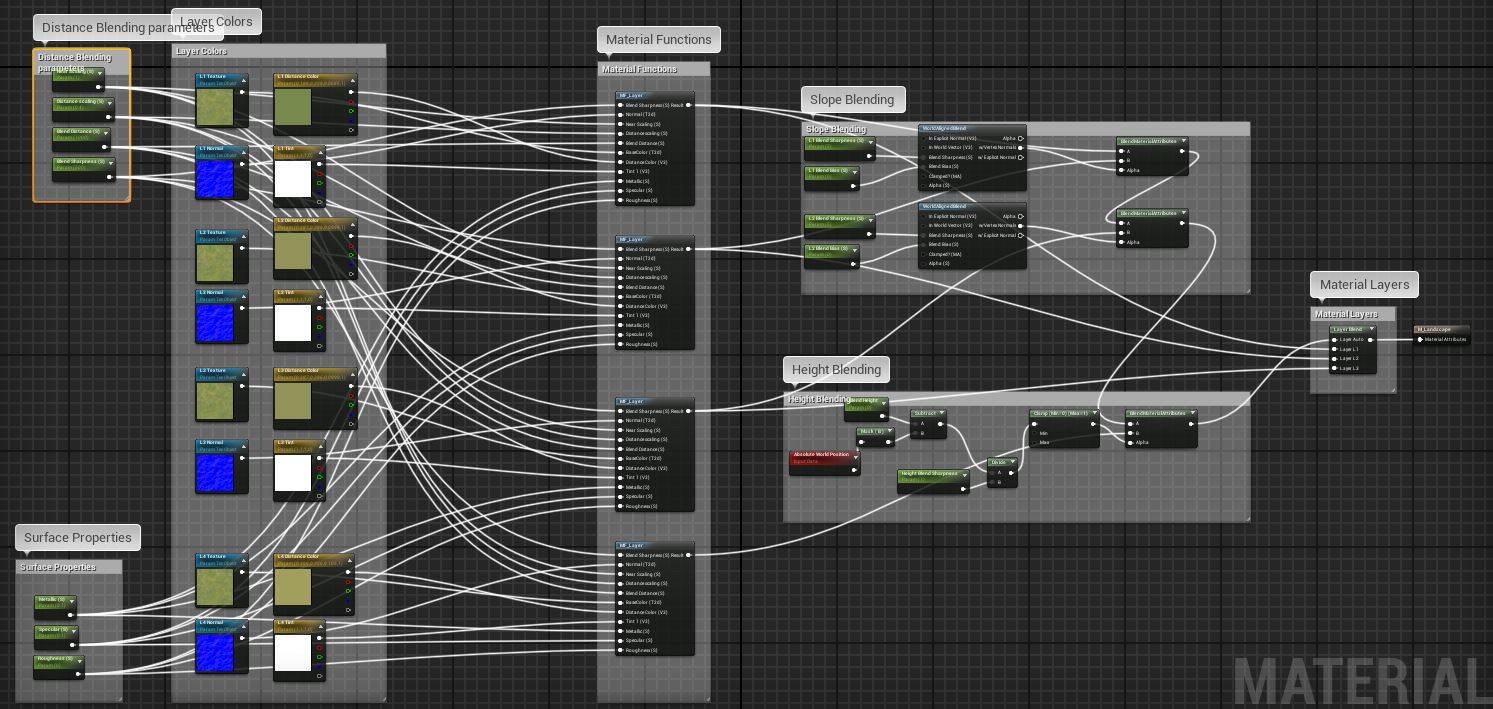
Task: Select the L3 Texture grass thumbnail
Action: coord(215,401)
